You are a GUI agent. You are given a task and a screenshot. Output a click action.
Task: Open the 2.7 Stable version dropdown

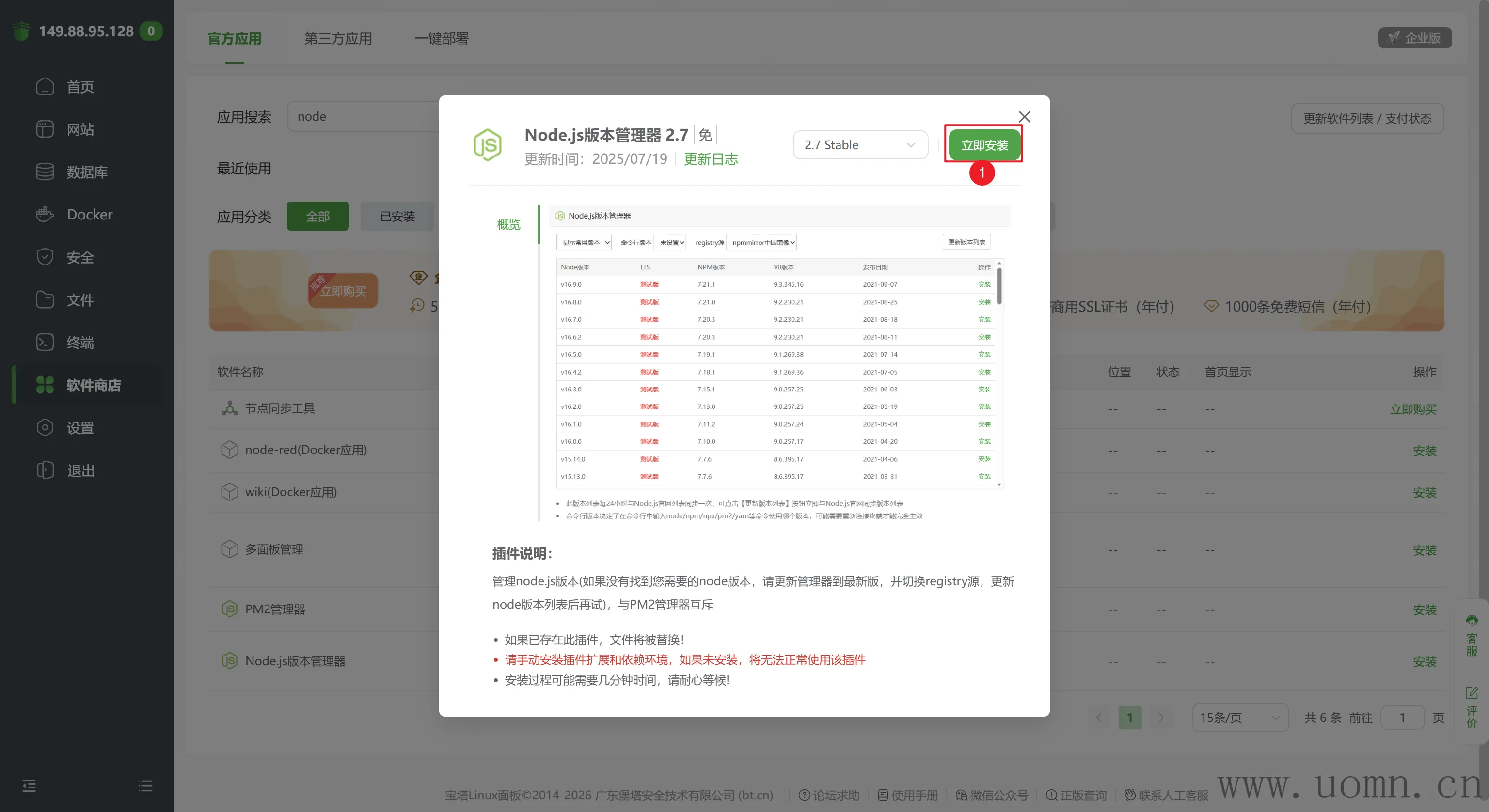[860, 145]
